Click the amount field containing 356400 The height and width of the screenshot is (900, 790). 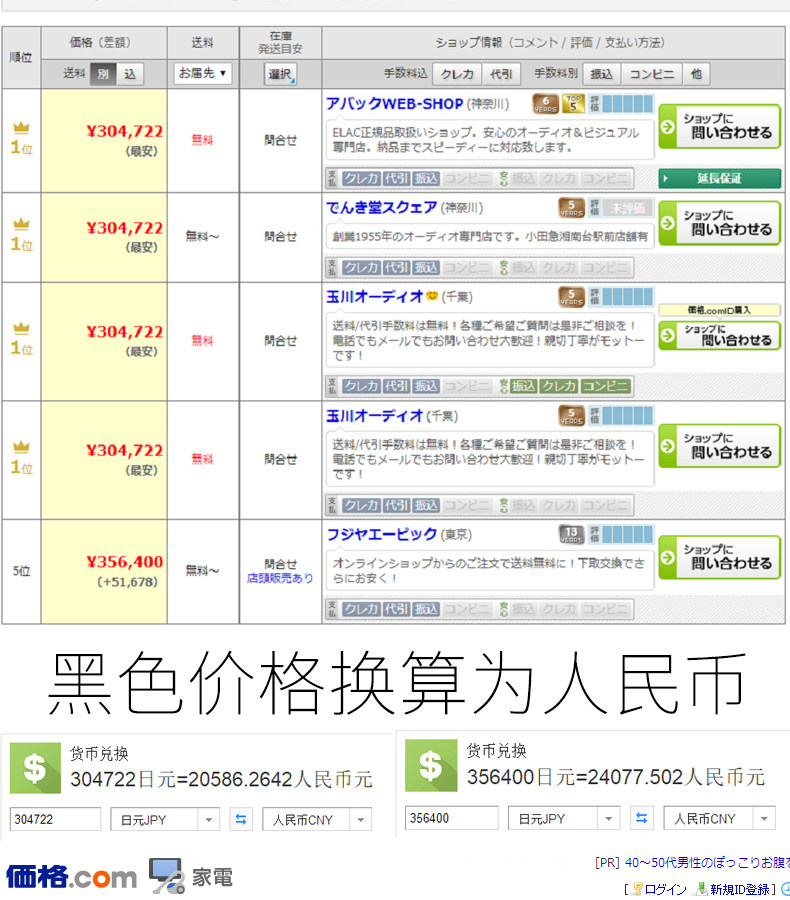click(x=452, y=818)
